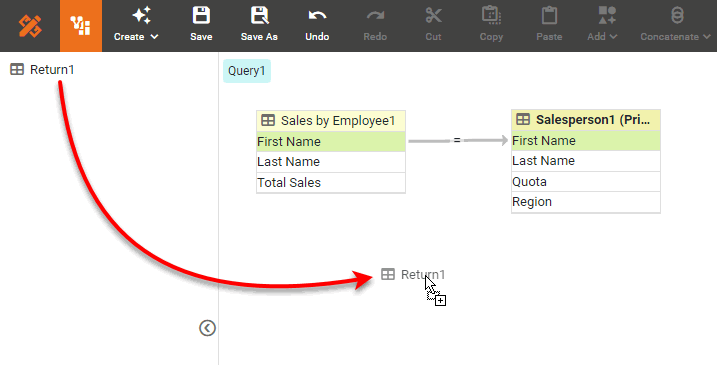This screenshot has height=365, width=717.
Task: Click the Paste clipboard icon
Action: 549,16
